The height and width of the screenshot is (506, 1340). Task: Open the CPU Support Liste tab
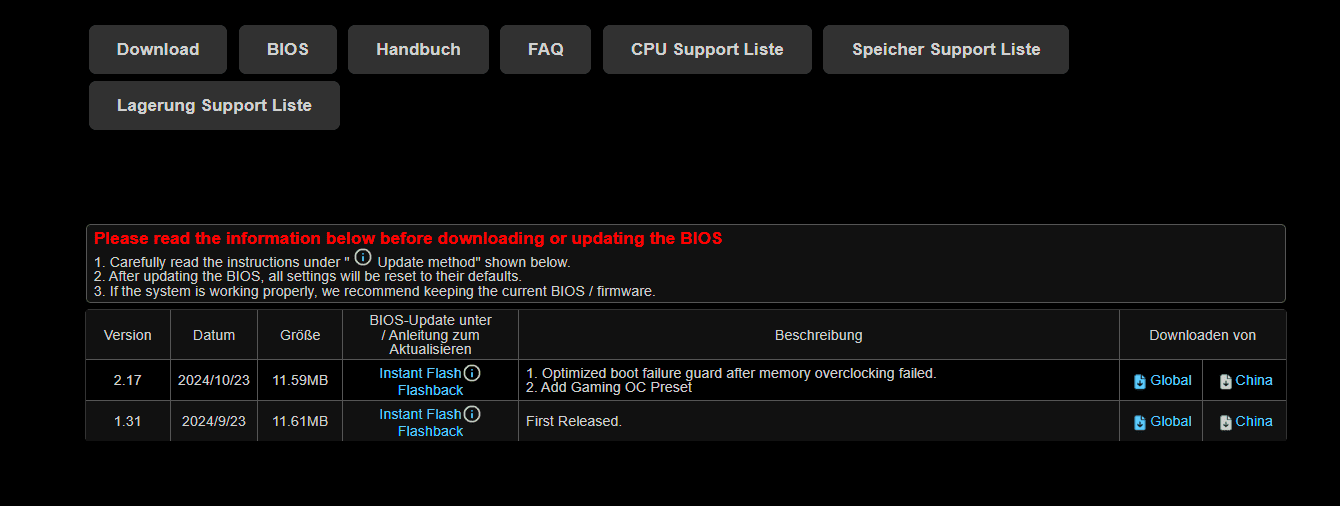(x=707, y=50)
